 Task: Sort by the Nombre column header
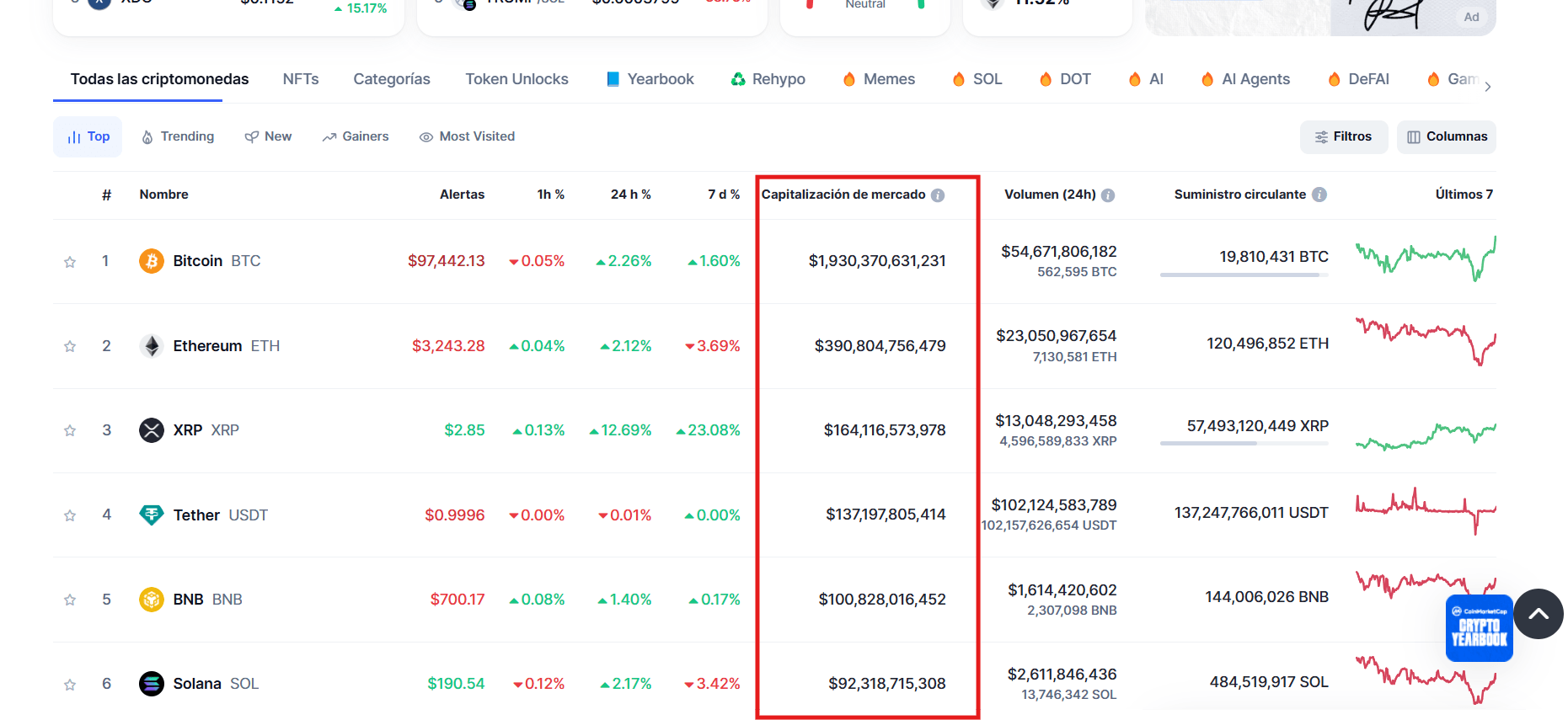[164, 195]
